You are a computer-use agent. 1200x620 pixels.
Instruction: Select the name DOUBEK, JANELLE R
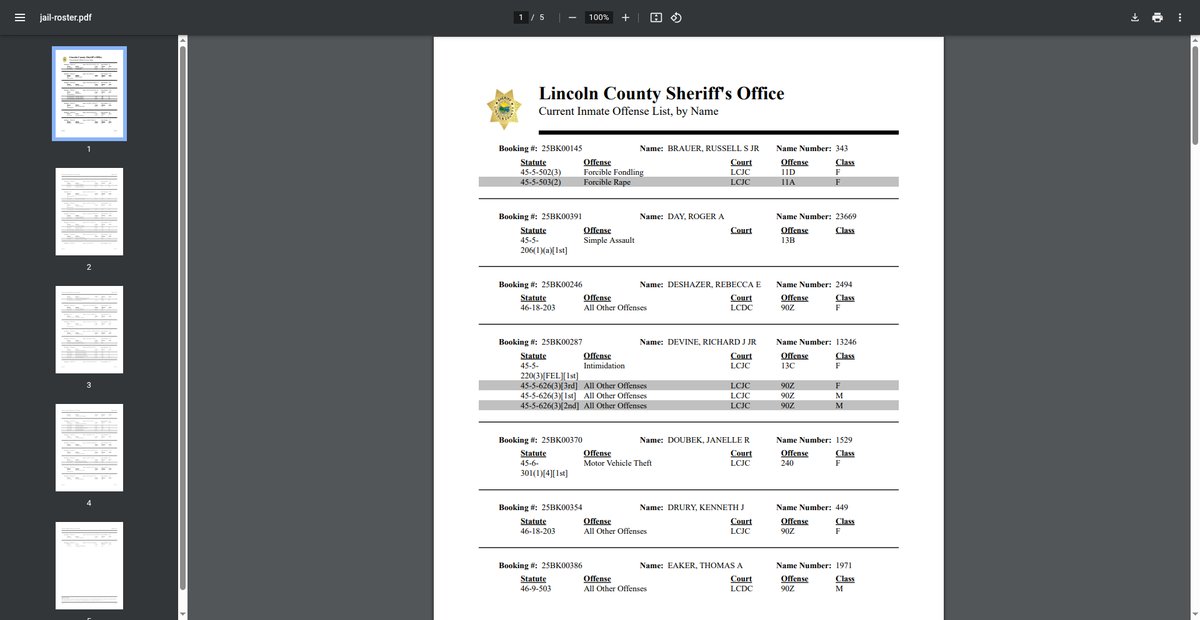pos(709,440)
